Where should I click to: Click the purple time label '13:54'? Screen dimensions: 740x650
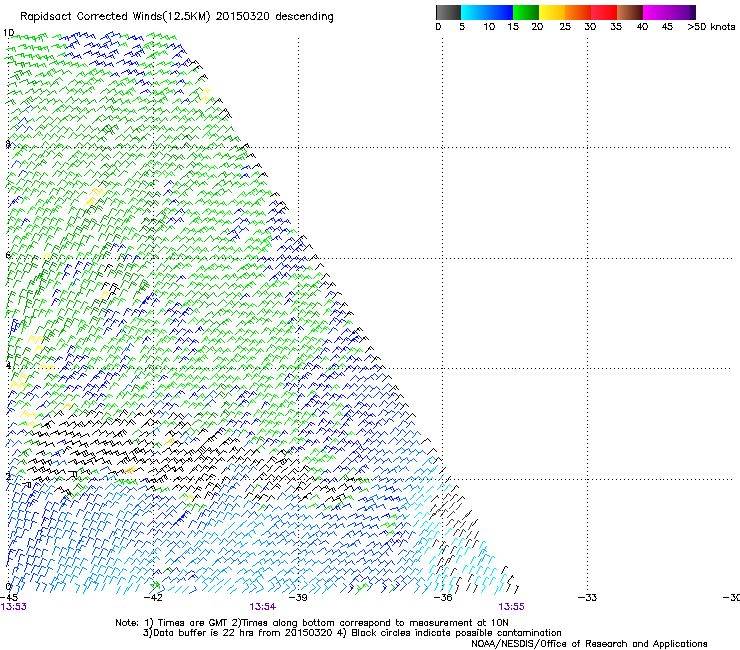[x=262, y=607]
